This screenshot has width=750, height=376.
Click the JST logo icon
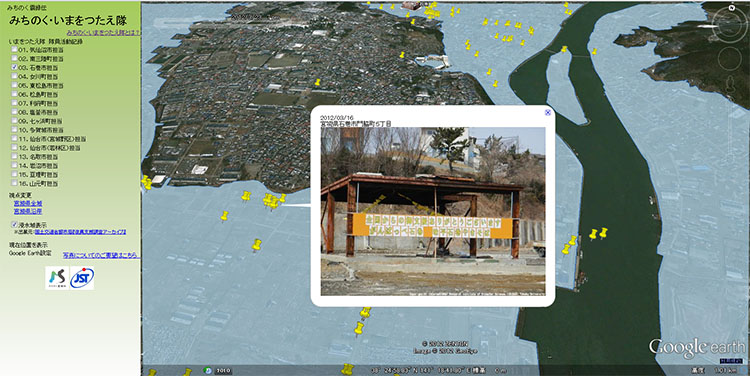click(x=82, y=278)
